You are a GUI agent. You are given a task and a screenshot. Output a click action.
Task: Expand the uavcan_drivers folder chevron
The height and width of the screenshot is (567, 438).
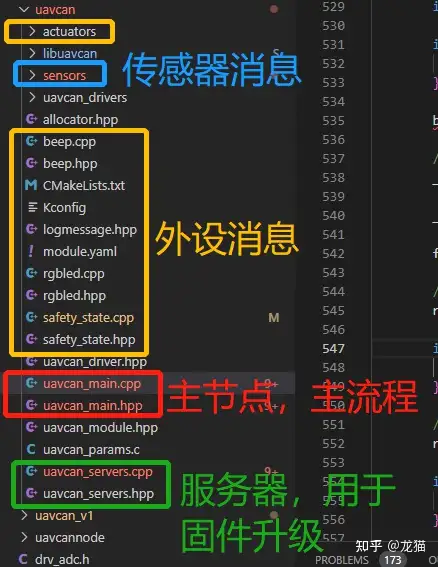point(32,97)
